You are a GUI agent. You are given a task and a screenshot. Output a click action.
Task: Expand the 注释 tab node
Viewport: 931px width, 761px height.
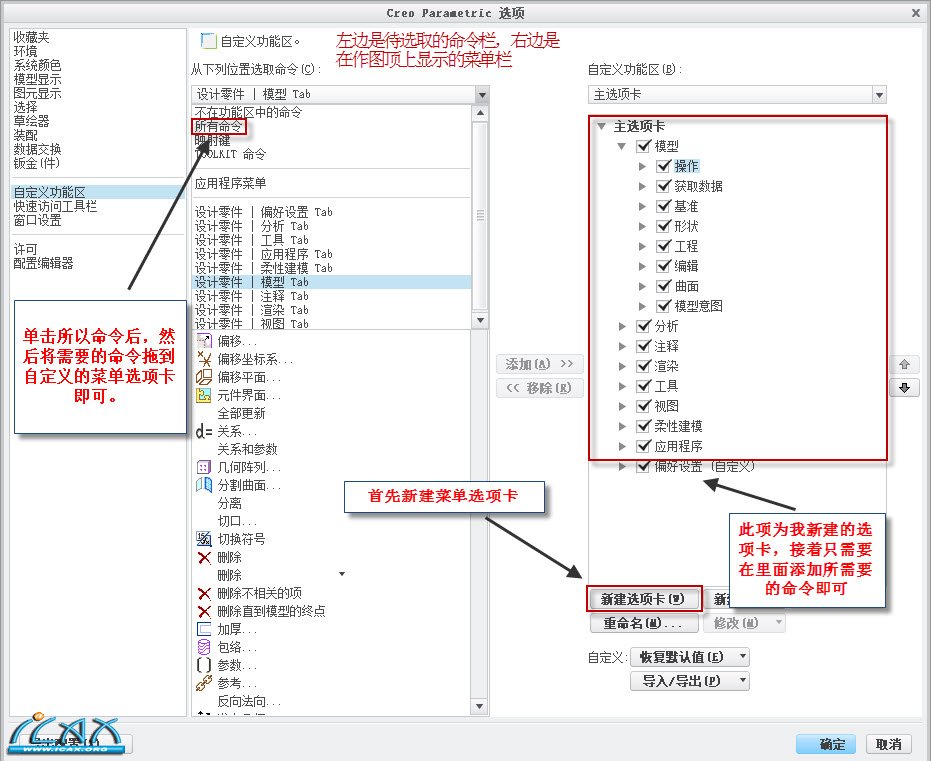pyautogui.click(x=622, y=346)
